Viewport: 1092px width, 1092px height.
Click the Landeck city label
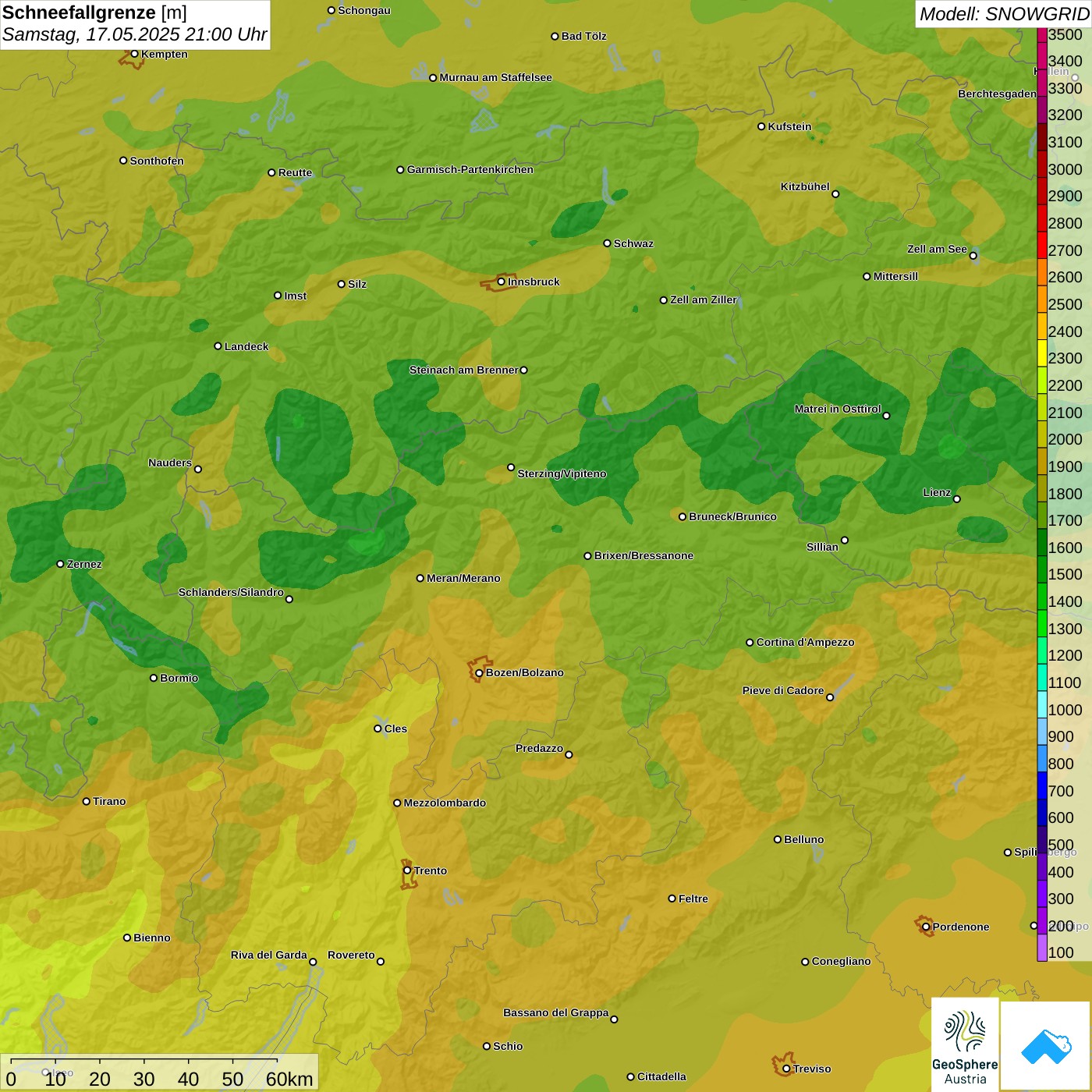tap(246, 346)
